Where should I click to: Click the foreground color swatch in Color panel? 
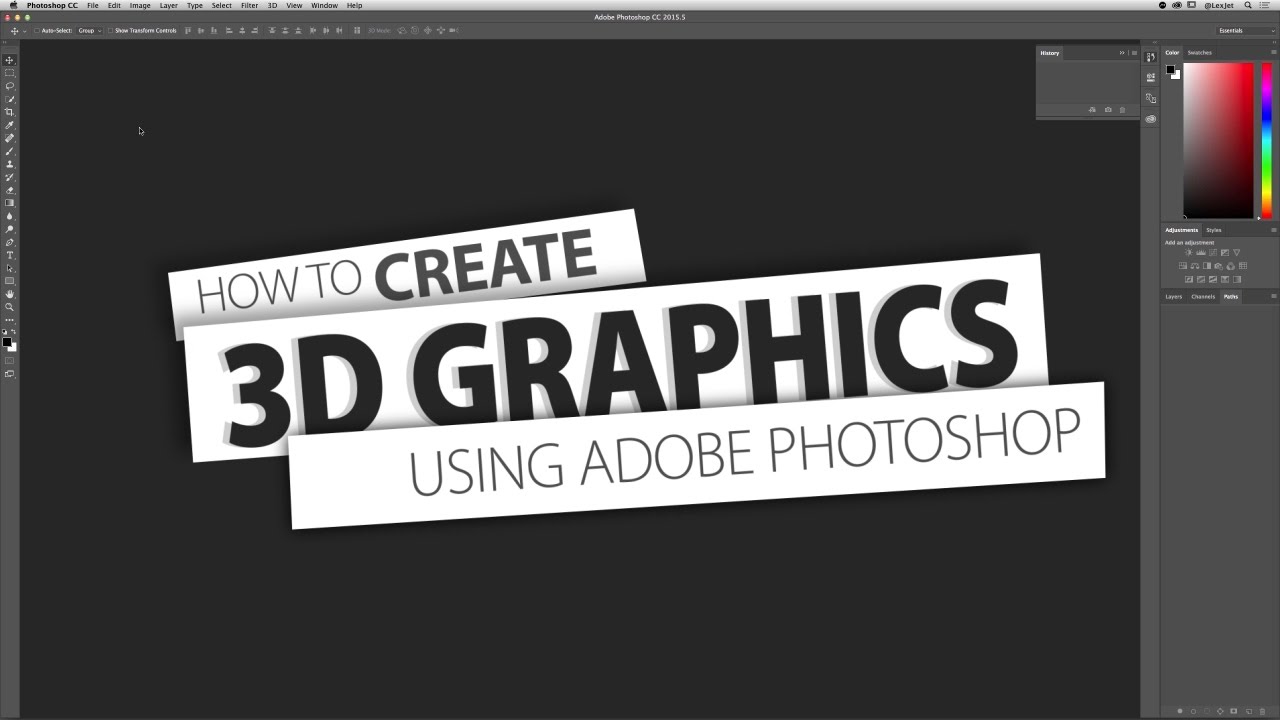(1170, 70)
